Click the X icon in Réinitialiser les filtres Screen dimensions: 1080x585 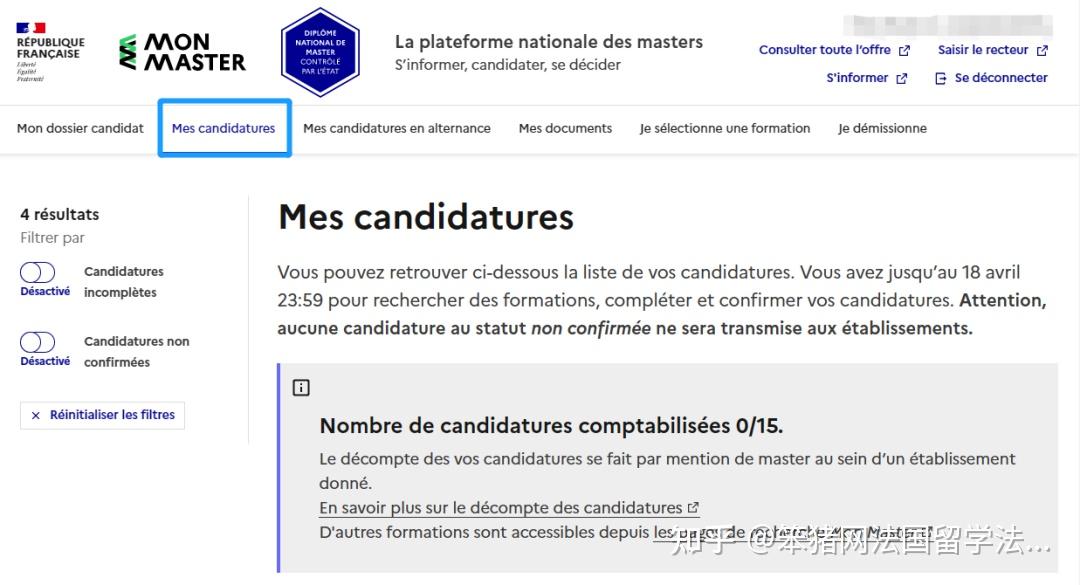pos(35,415)
